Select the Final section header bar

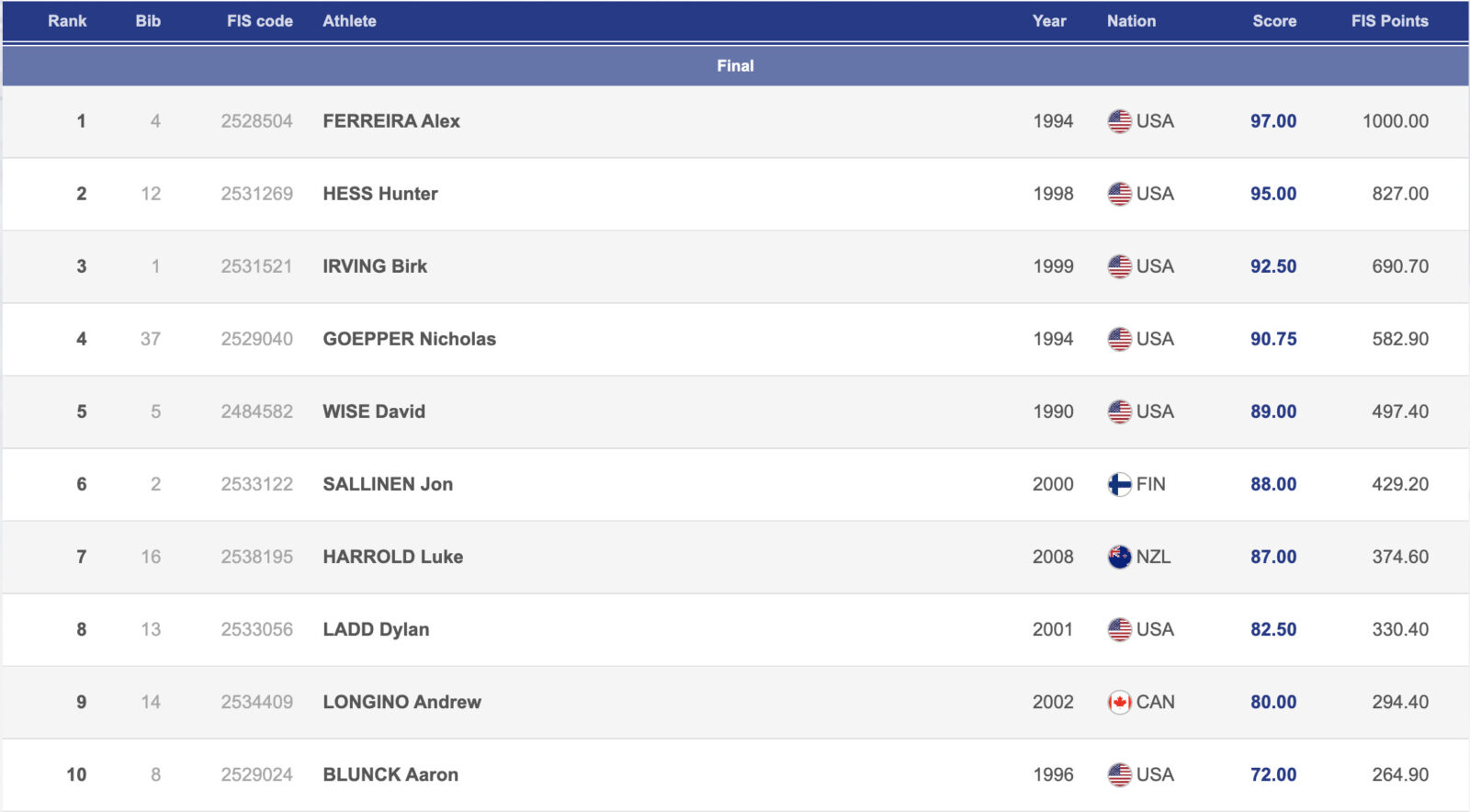click(x=735, y=66)
